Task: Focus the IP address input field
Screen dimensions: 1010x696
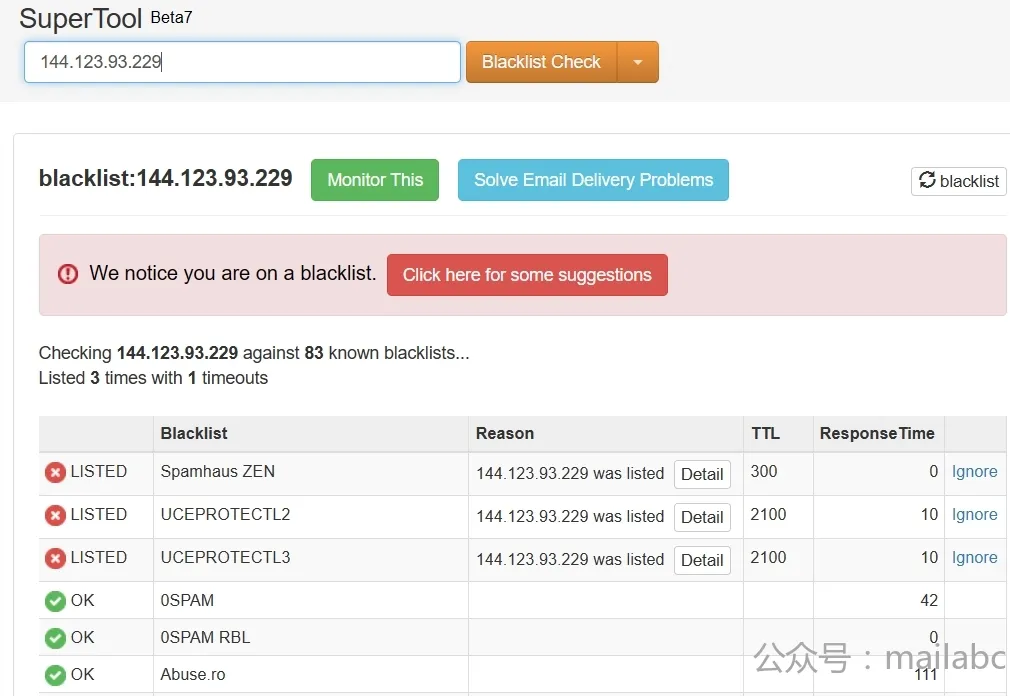Action: [x=242, y=62]
